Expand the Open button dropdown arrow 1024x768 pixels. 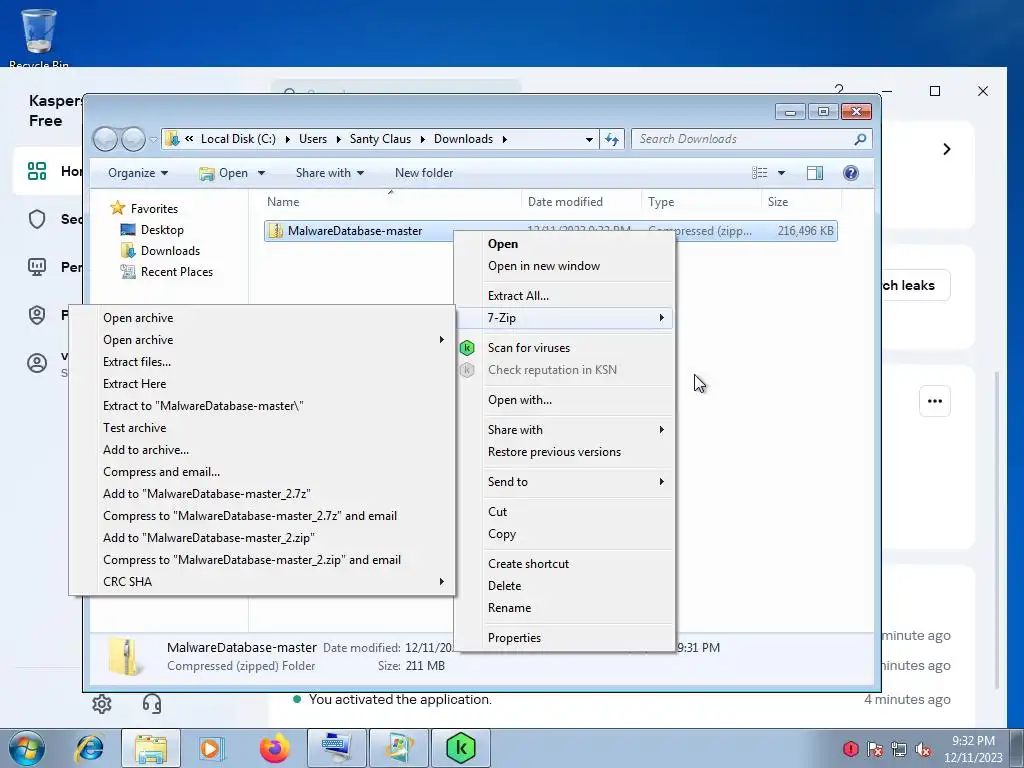pyautogui.click(x=261, y=173)
